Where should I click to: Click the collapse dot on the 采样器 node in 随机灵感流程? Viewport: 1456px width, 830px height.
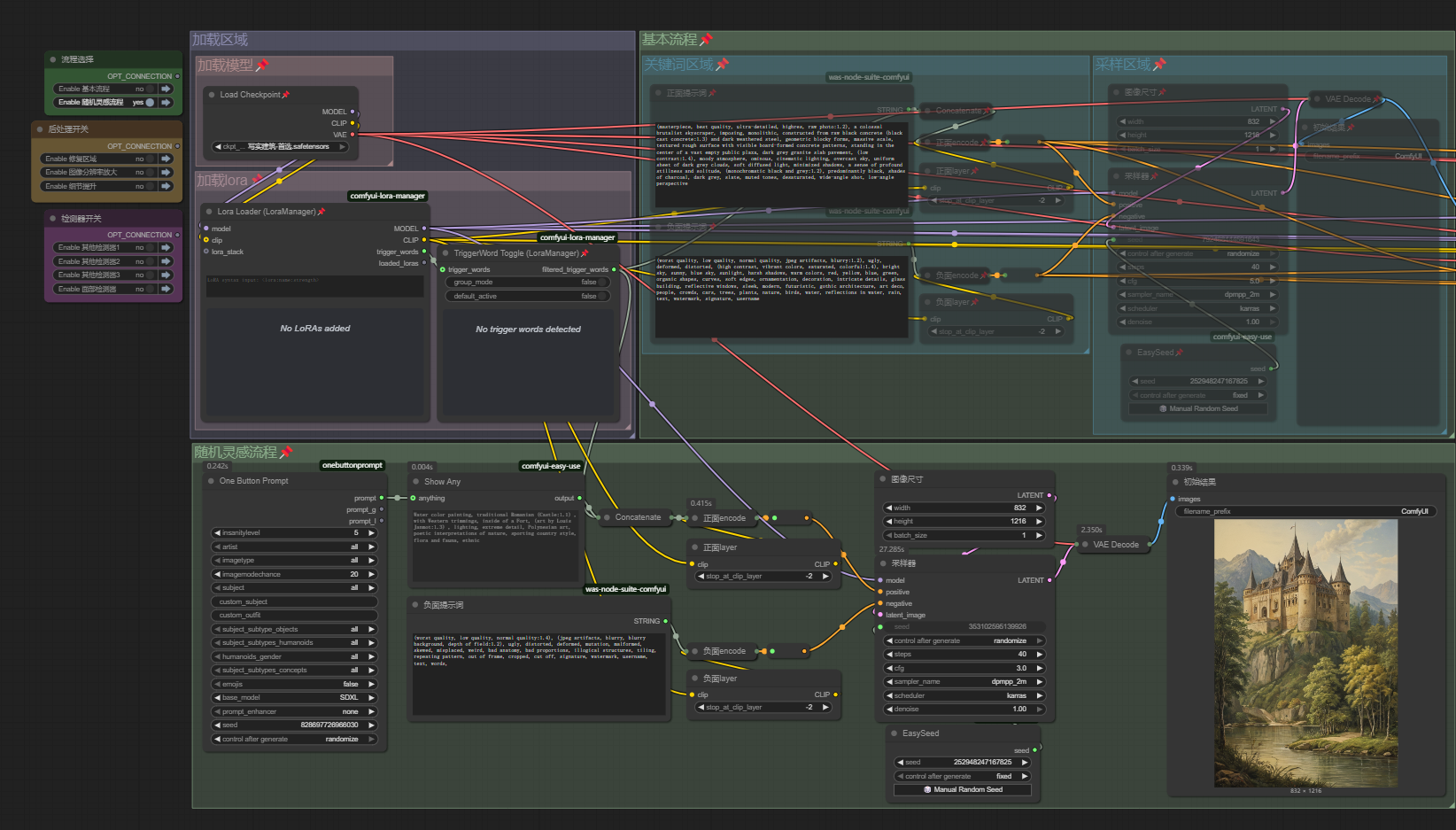[x=883, y=563]
